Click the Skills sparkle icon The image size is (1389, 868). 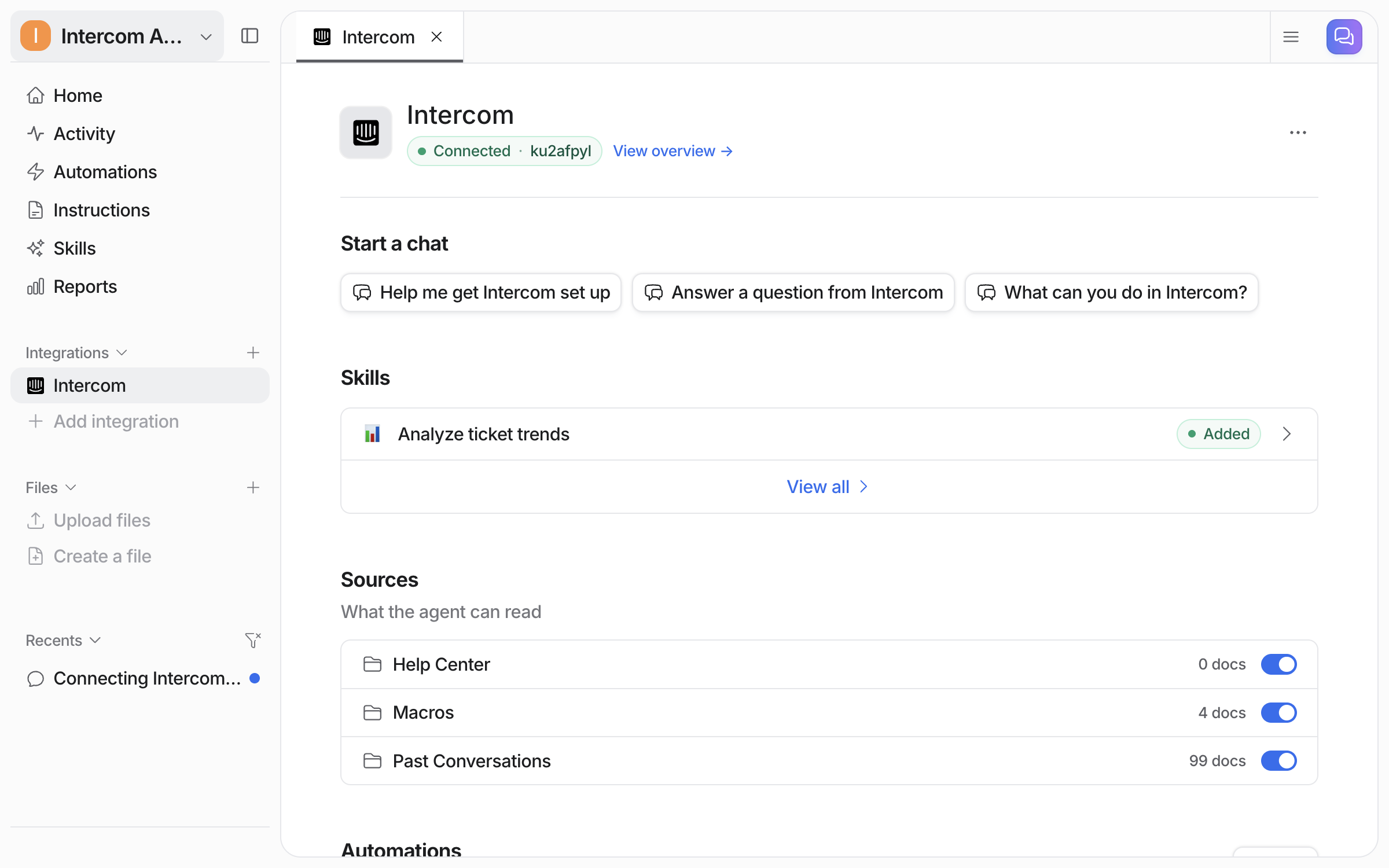[36, 248]
